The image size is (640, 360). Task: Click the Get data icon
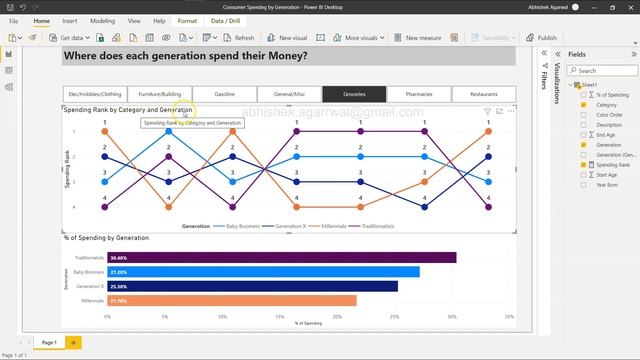(x=53, y=38)
